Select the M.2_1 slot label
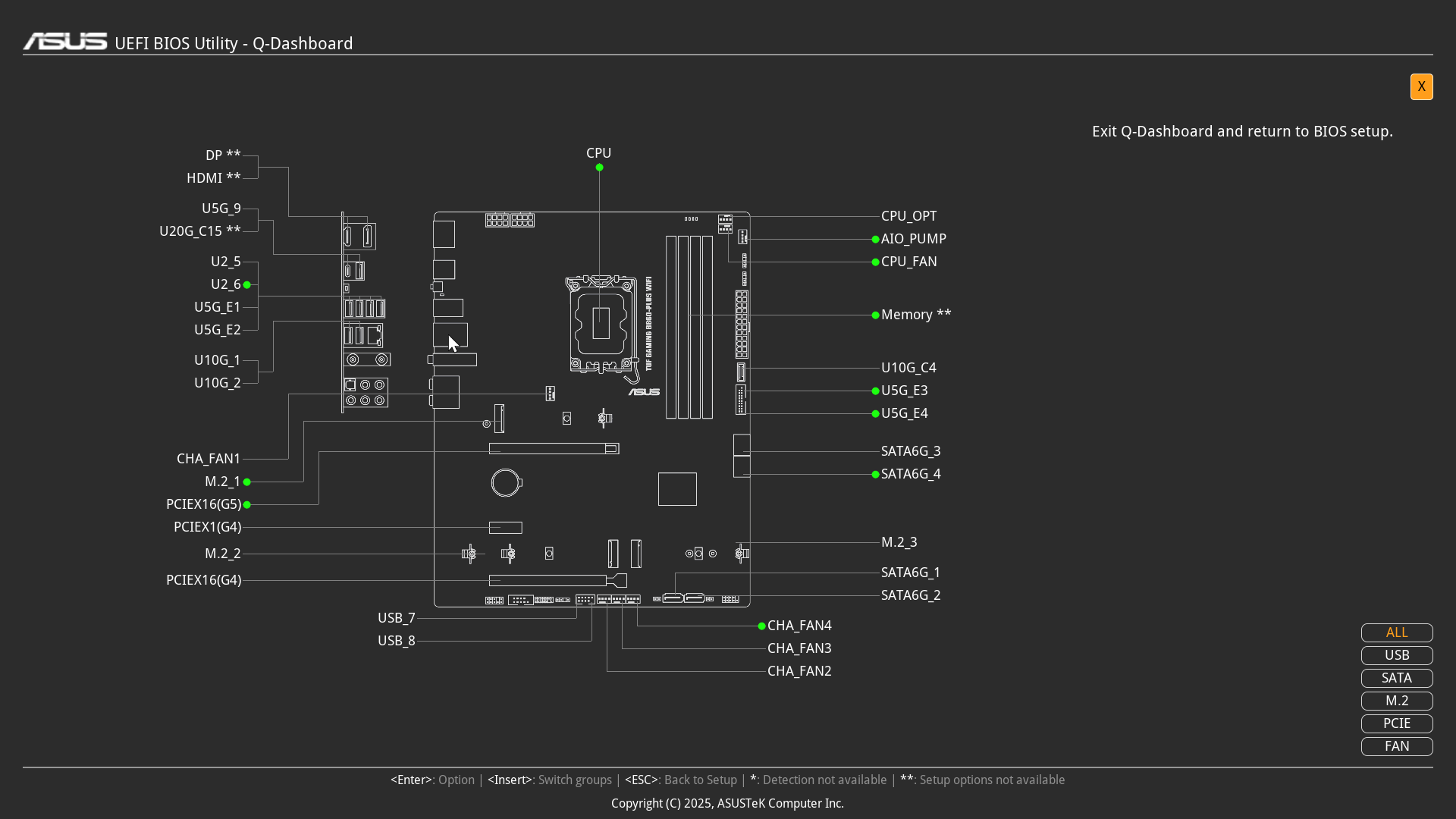 coord(222,482)
